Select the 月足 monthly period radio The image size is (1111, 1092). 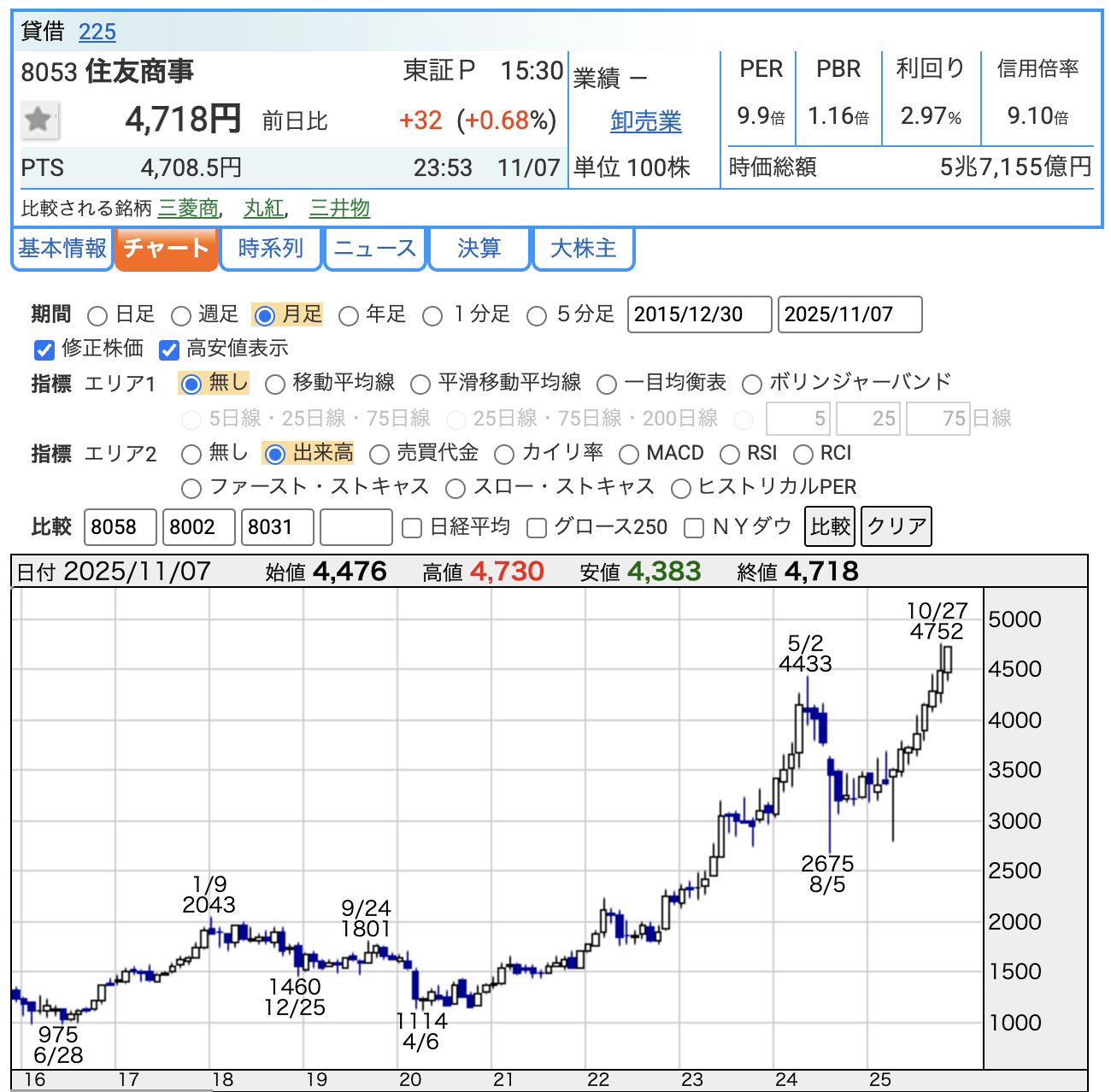point(265,316)
